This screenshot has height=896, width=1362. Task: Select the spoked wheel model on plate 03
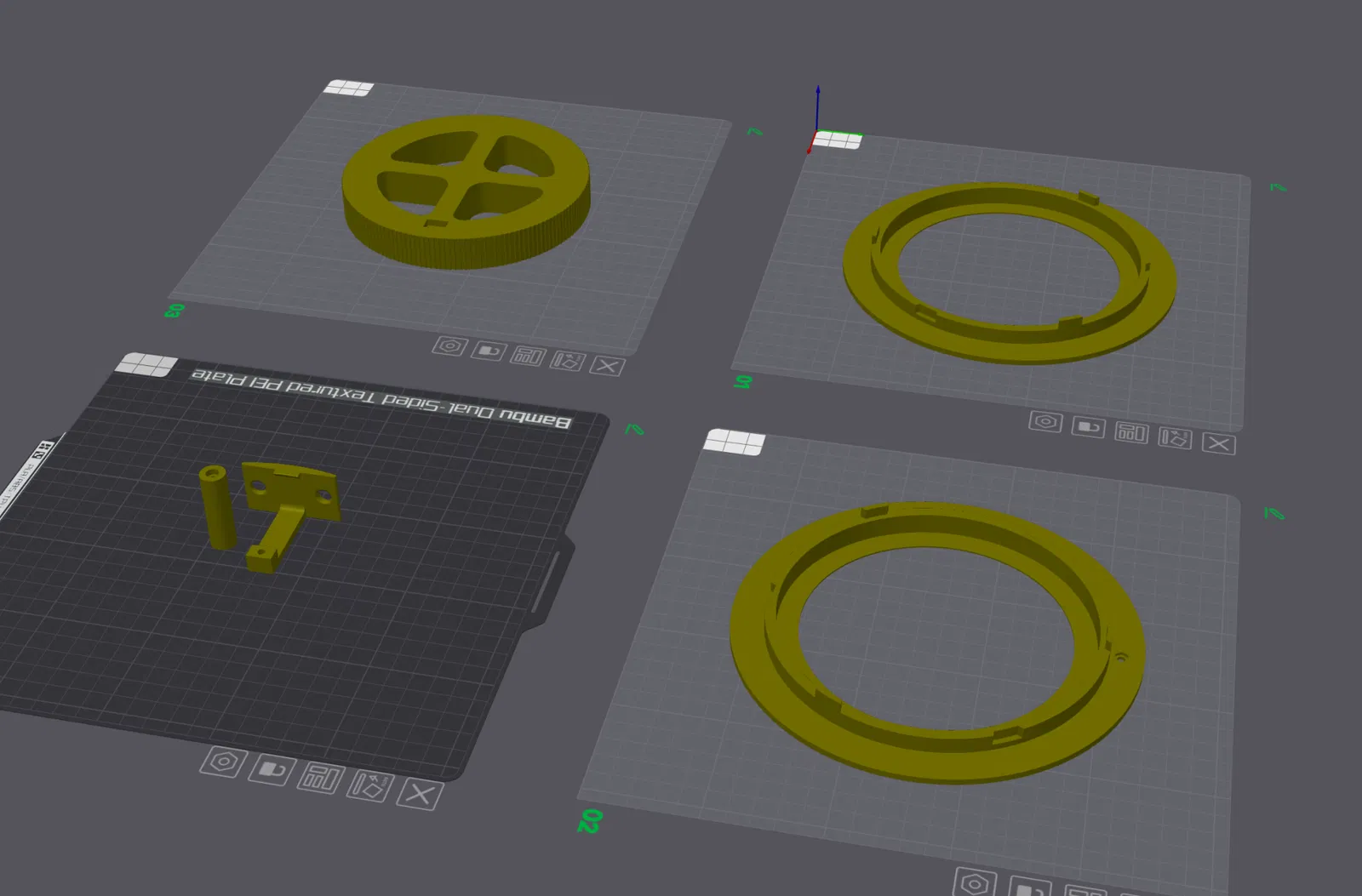point(466,191)
